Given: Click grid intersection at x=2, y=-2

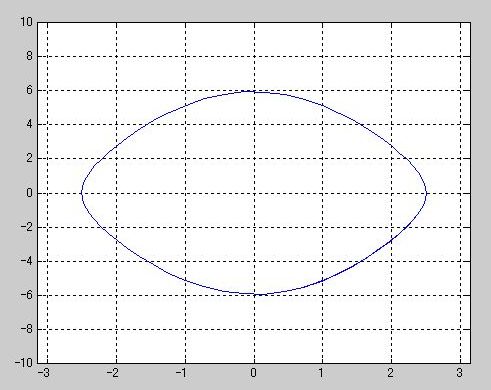Looking at the screenshot, I should [x=391, y=227].
